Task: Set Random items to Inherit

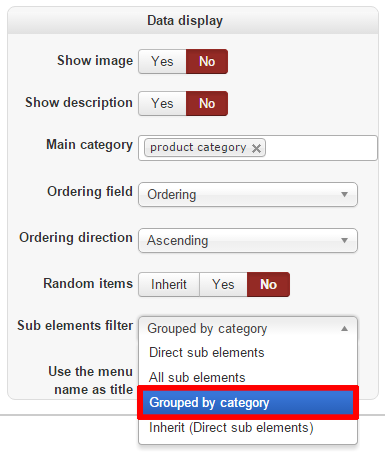Action: (x=169, y=284)
